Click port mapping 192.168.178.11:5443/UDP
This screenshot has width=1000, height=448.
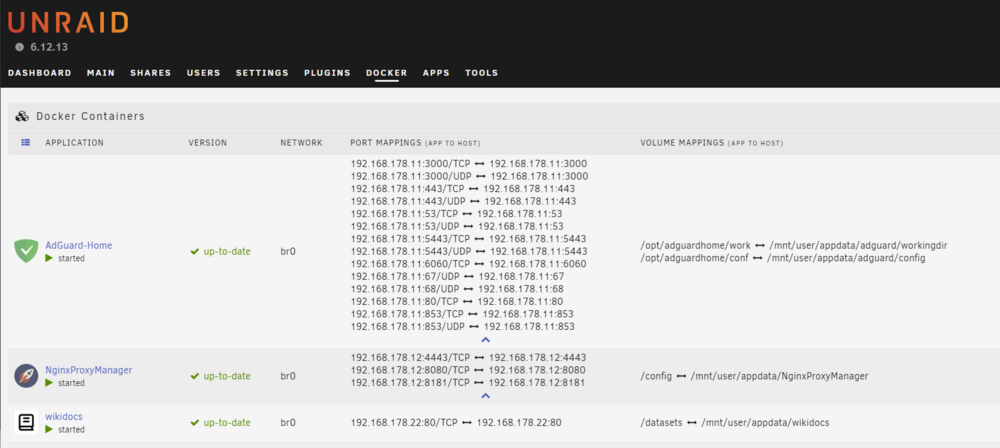pyautogui.click(x=469, y=251)
